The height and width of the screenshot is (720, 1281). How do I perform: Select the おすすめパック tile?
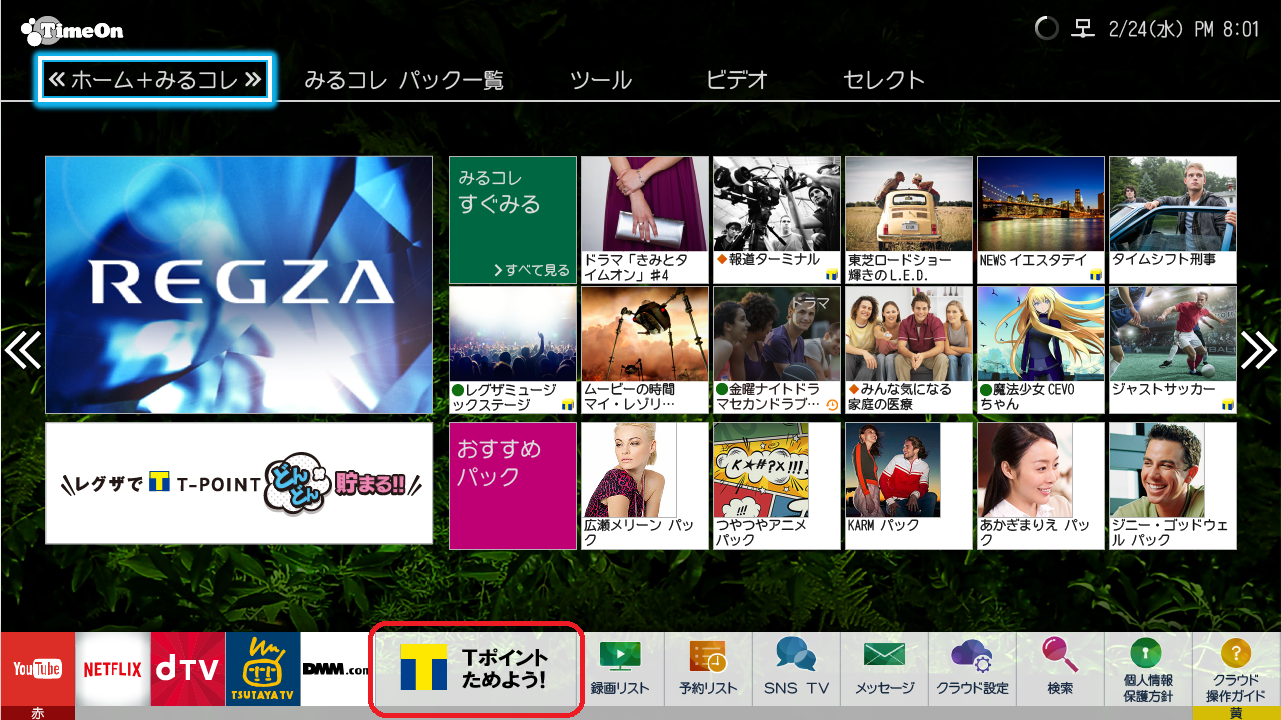tap(513, 486)
